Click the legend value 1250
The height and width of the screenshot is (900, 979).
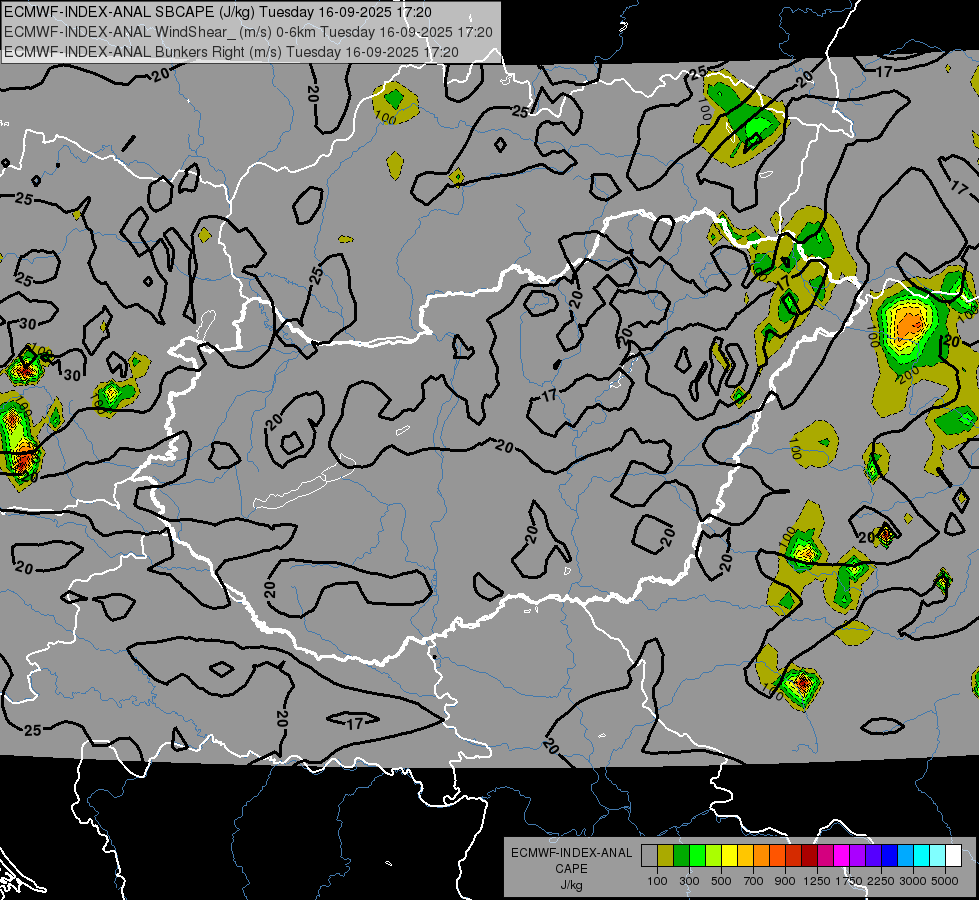tap(817, 881)
